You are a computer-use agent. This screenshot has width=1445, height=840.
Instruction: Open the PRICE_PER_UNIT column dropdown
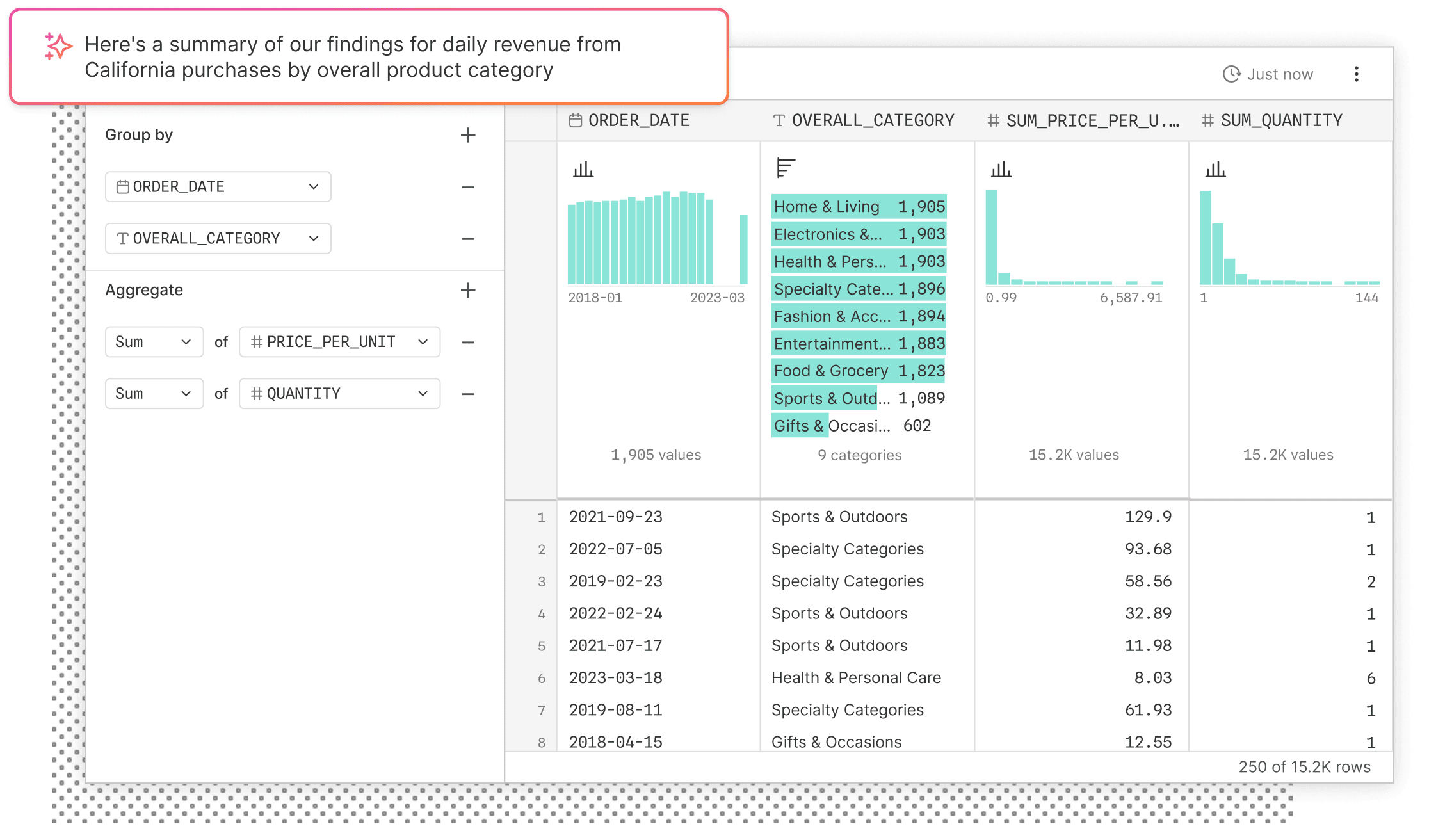339,342
